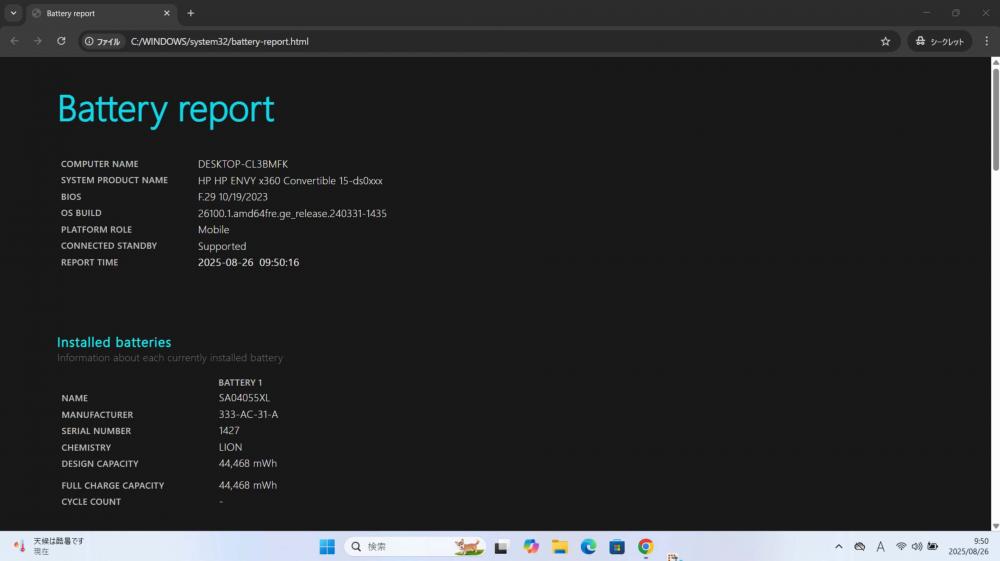
Task: Click manufacturer value 333-AC-31-A
Action: click(x=248, y=414)
